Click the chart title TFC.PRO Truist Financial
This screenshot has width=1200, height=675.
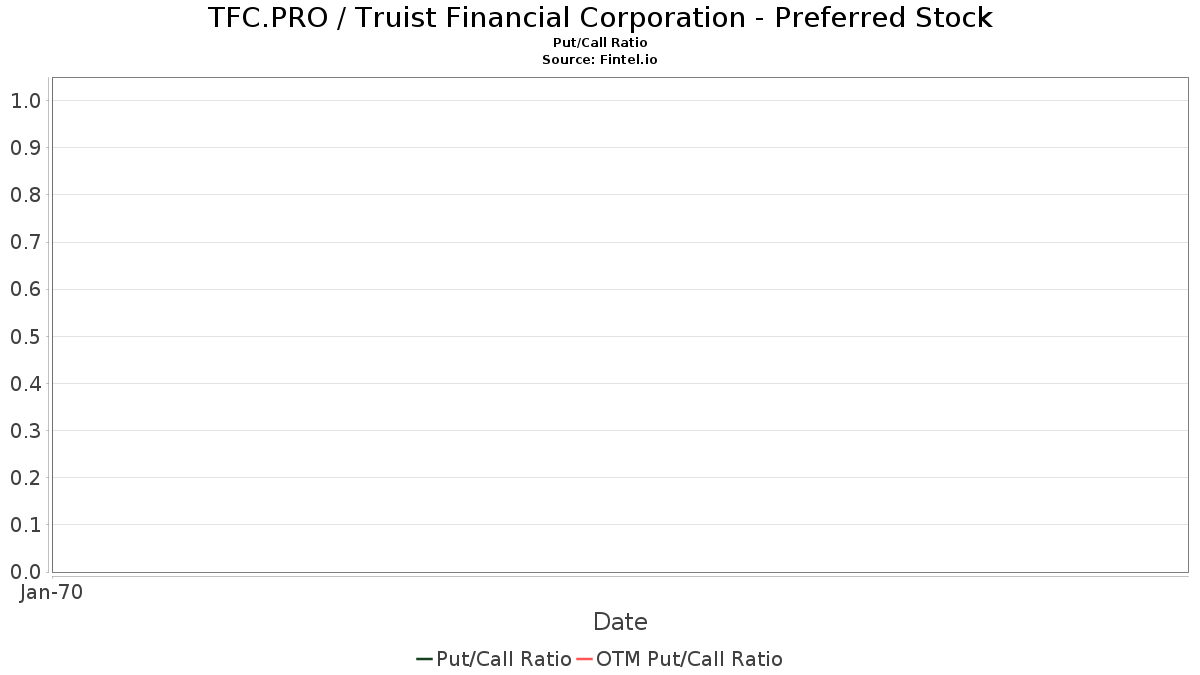[600, 18]
